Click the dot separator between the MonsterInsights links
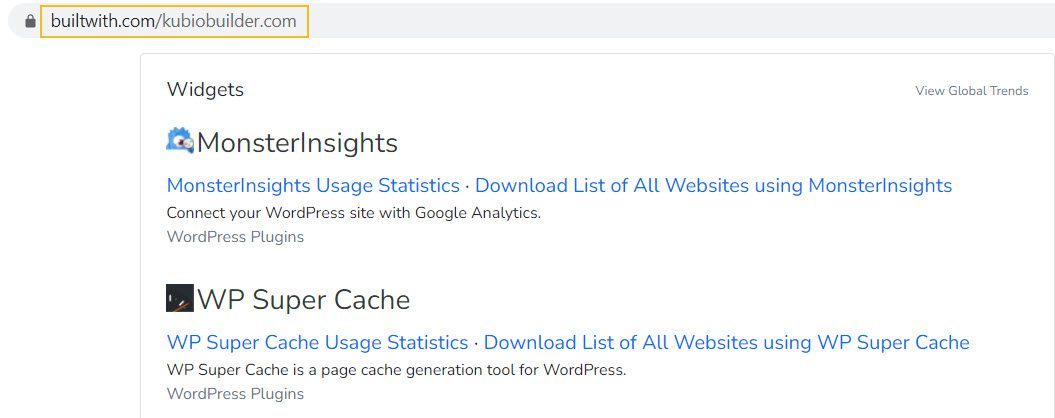 coord(467,186)
